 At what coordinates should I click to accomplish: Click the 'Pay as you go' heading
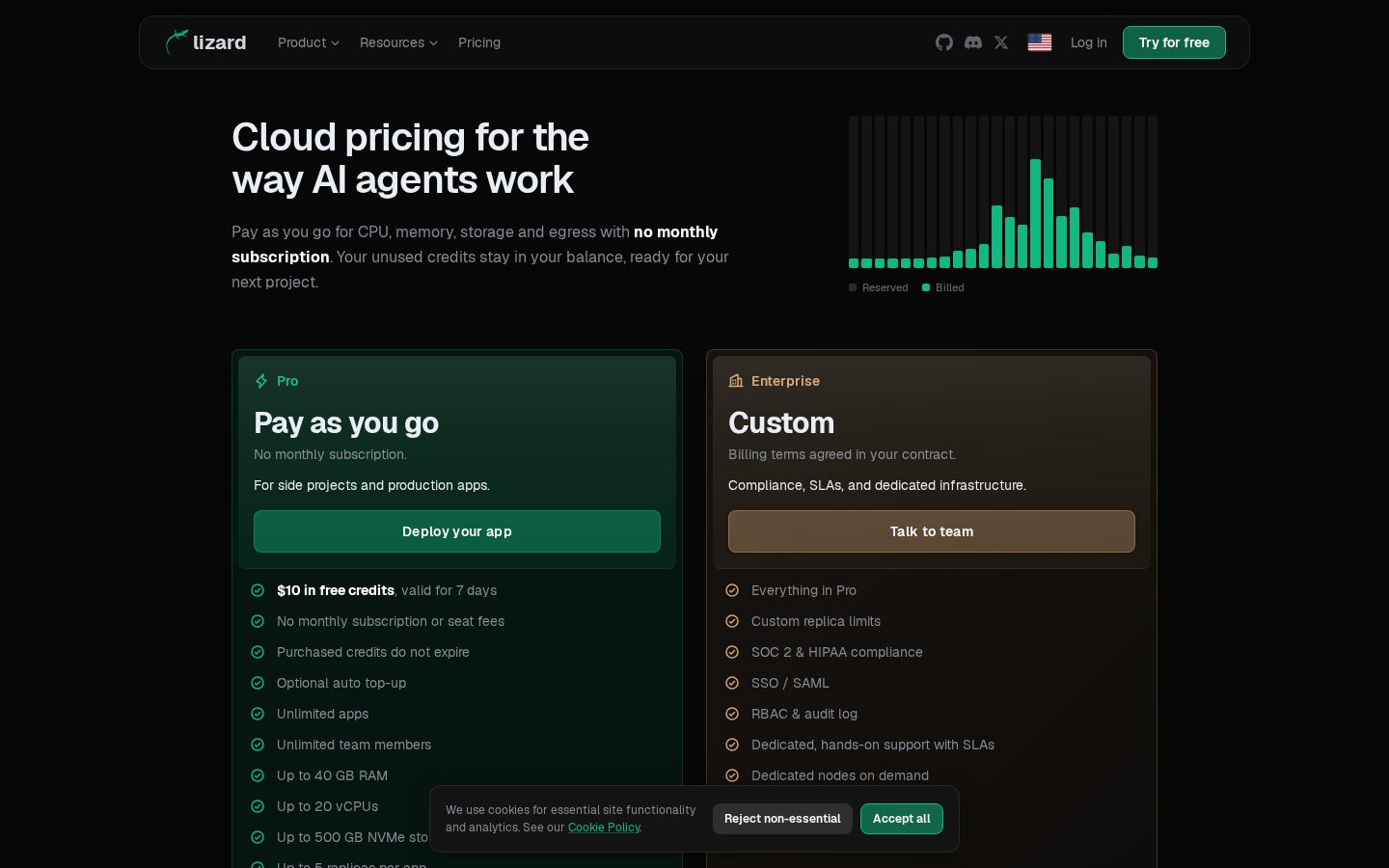[346, 422]
